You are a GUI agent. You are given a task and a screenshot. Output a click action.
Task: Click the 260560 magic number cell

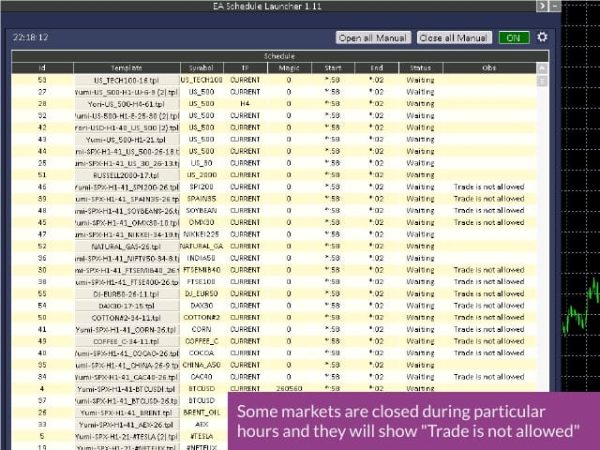[x=289, y=388]
